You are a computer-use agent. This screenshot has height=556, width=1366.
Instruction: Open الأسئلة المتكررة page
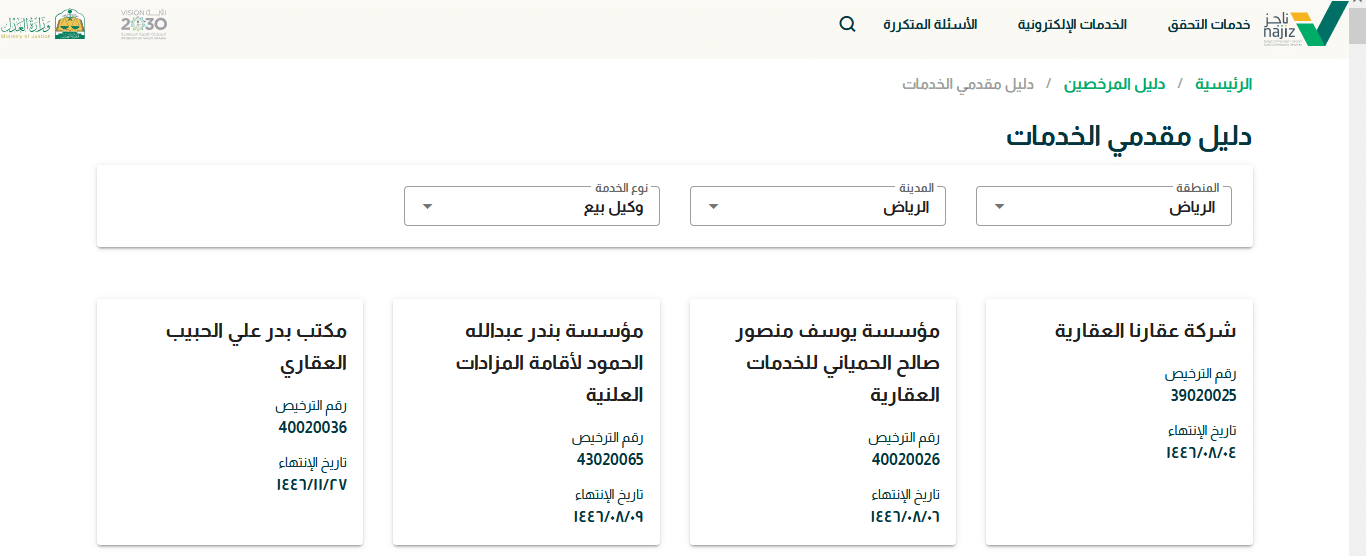930,24
